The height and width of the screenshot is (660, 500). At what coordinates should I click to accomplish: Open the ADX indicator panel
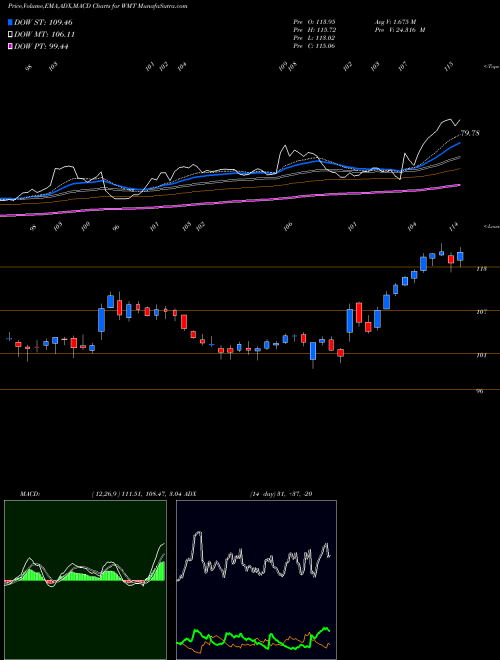coord(256,580)
